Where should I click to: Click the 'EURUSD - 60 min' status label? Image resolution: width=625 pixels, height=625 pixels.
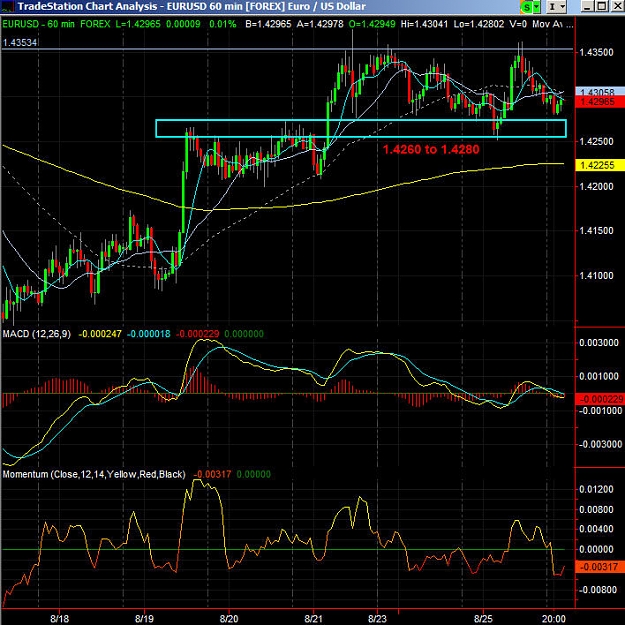point(38,24)
